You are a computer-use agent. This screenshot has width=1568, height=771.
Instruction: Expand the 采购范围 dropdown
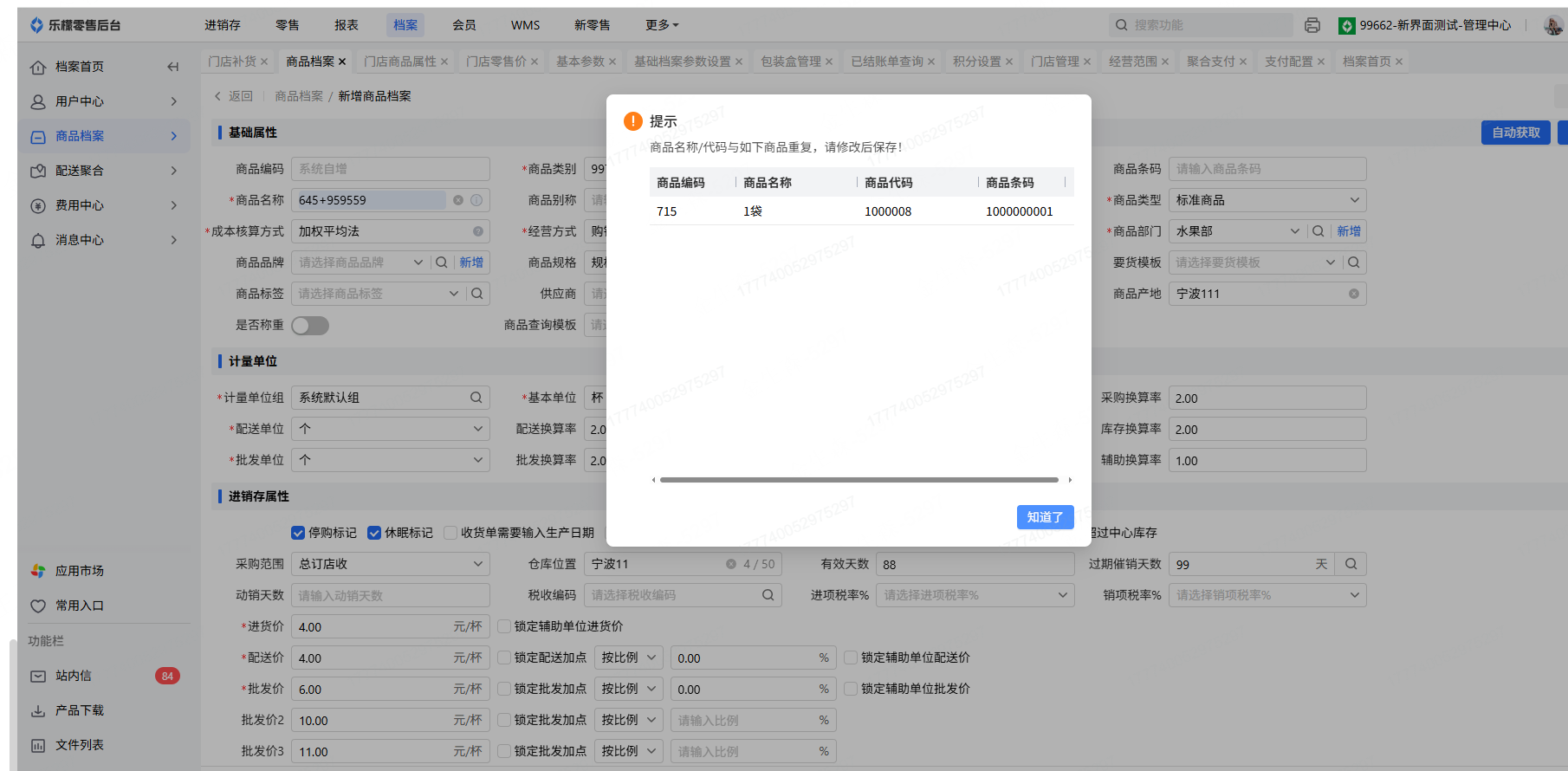(390, 564)
